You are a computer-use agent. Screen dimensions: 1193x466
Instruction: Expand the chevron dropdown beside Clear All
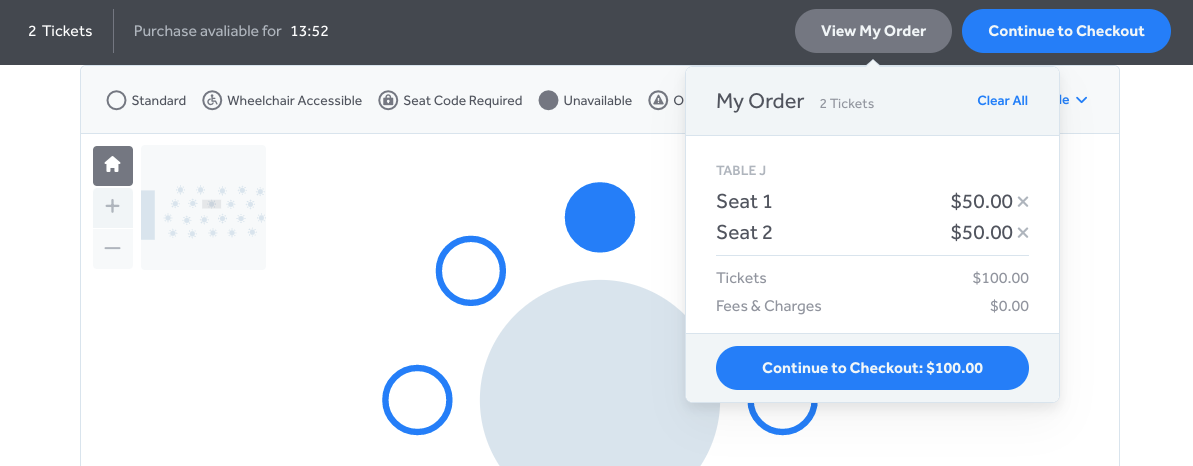tap(1082, 101)
